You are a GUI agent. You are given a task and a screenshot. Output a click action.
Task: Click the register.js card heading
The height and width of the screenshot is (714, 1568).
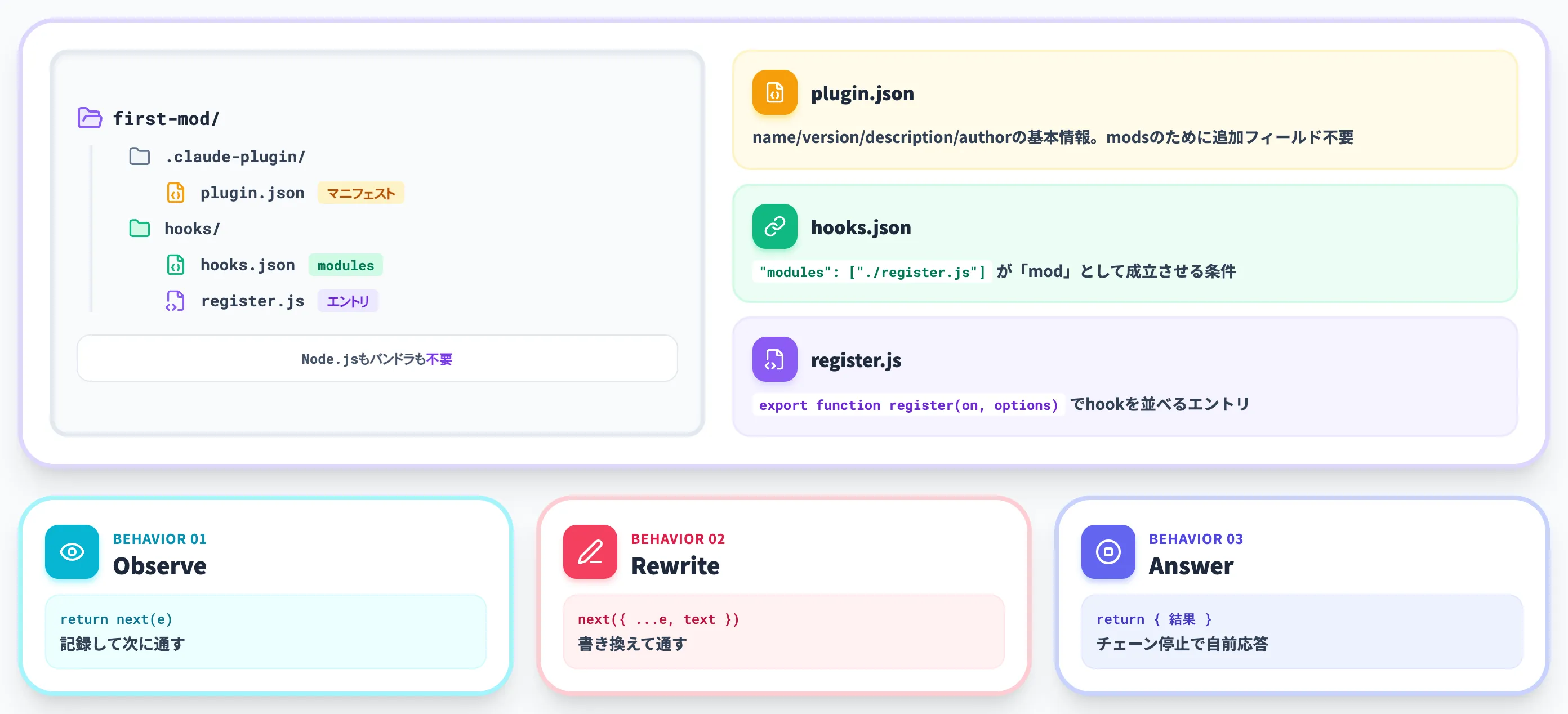[856, 360]
